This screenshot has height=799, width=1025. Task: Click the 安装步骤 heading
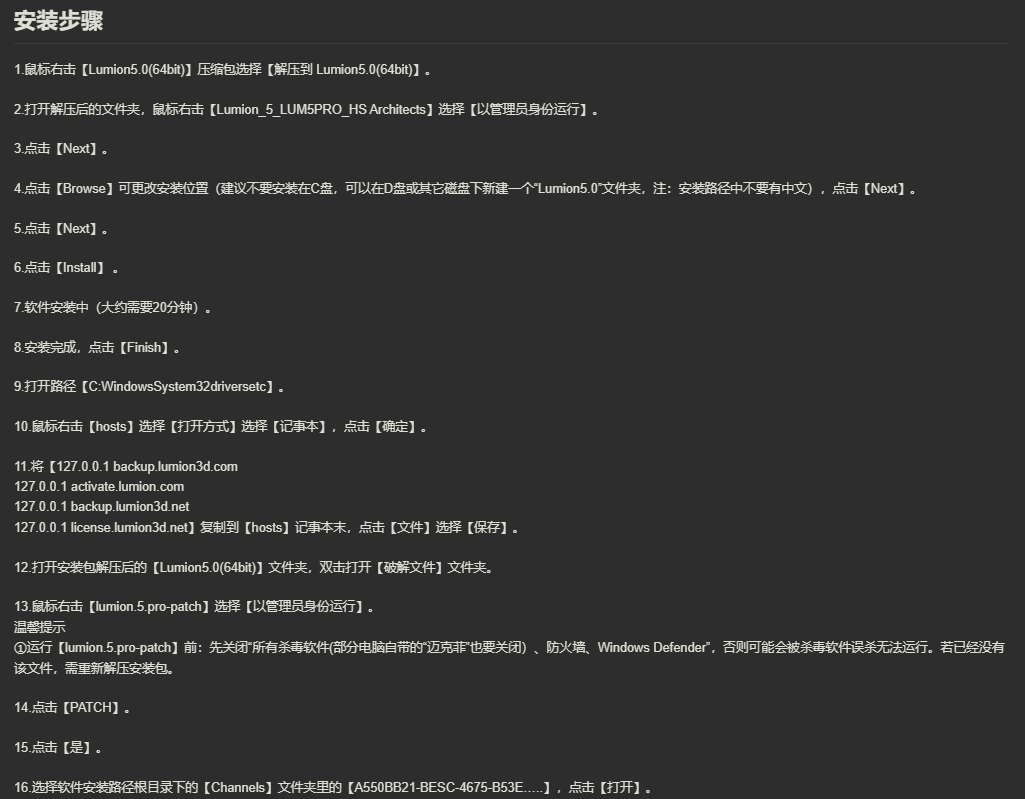point(58,21)
